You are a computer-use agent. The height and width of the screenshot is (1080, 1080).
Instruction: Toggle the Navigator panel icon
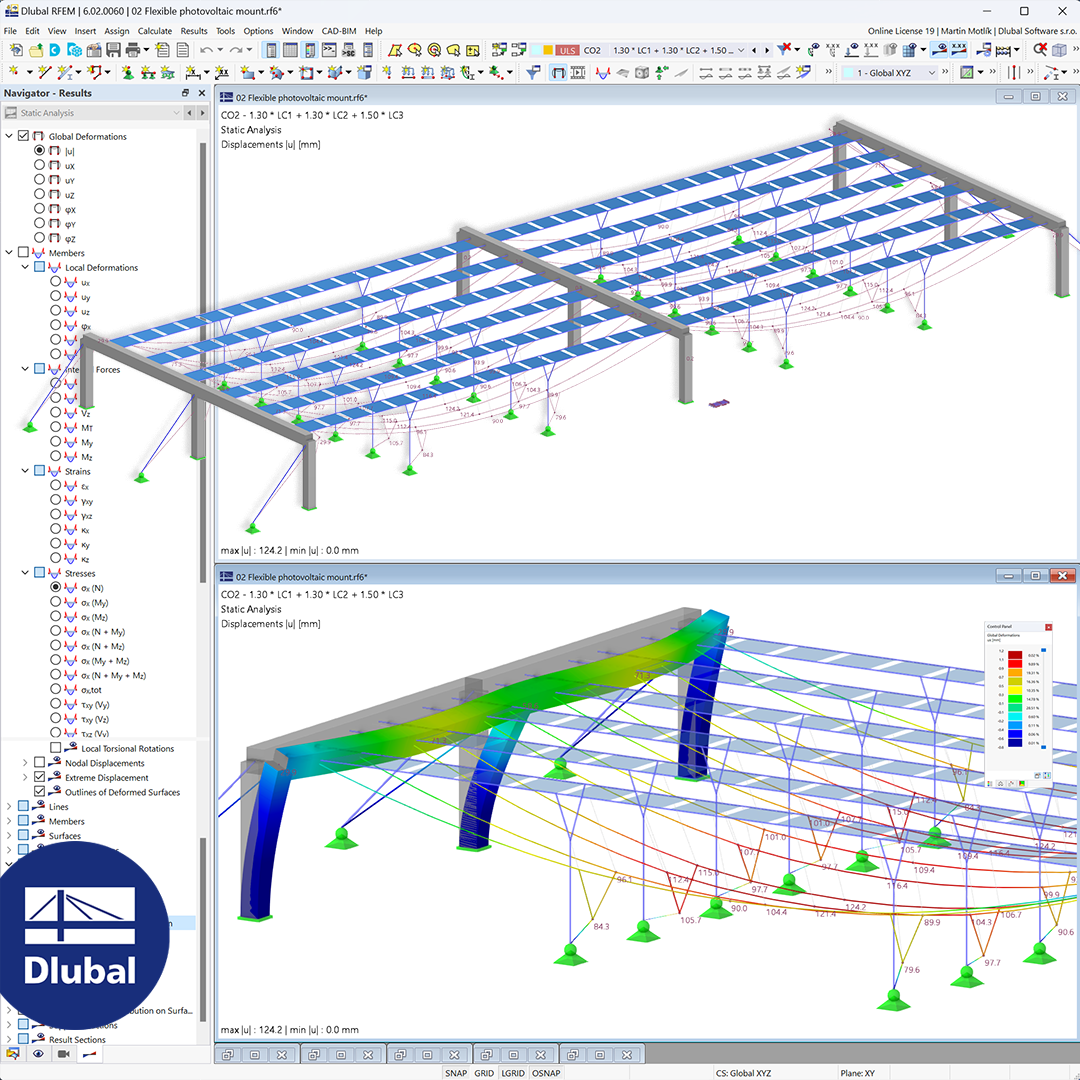click(x=271, y=50)
